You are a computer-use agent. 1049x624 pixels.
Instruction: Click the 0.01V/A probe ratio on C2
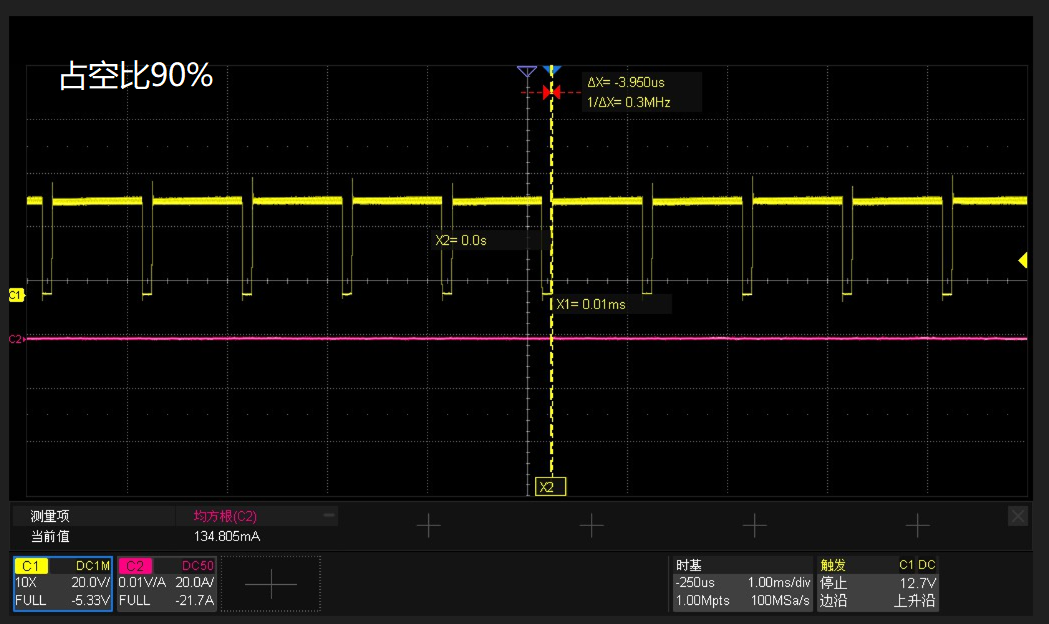click(142, 583)
